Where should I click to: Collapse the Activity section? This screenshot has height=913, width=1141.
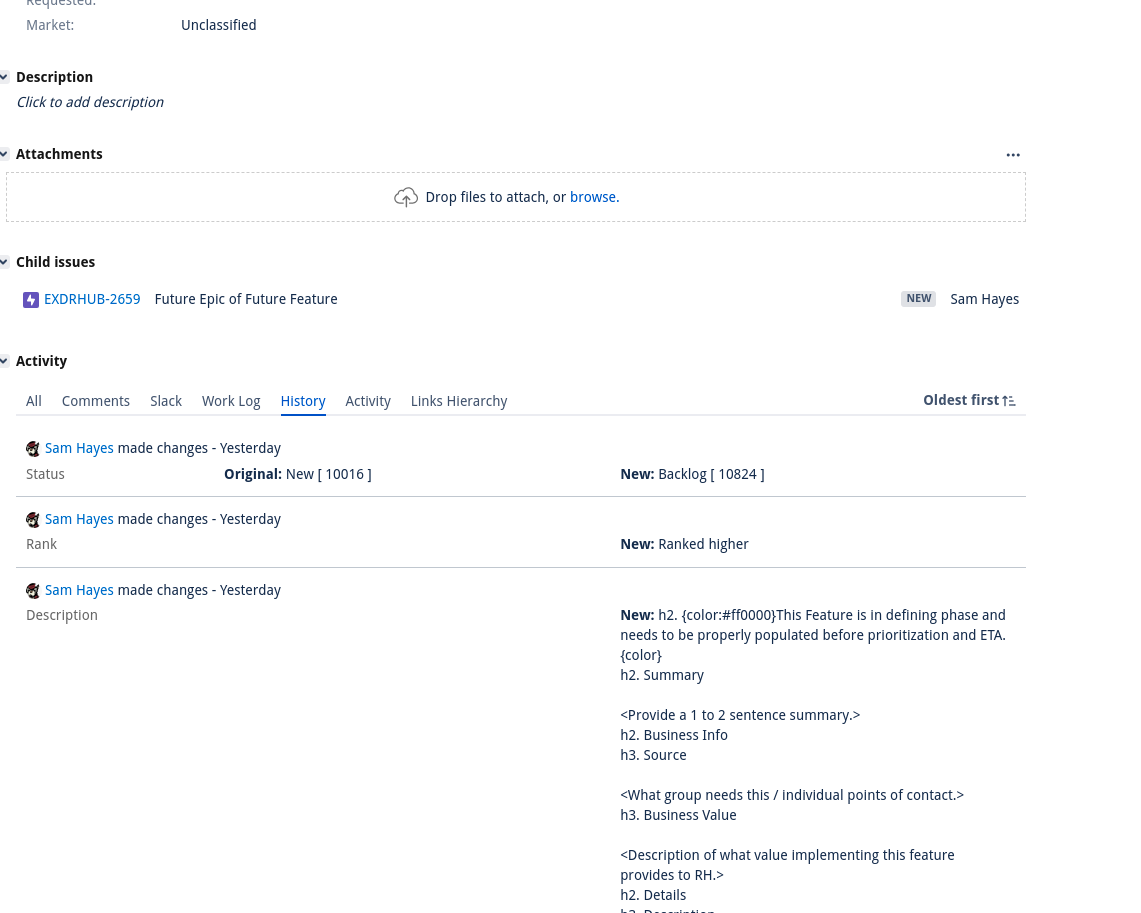pos(4,361)
